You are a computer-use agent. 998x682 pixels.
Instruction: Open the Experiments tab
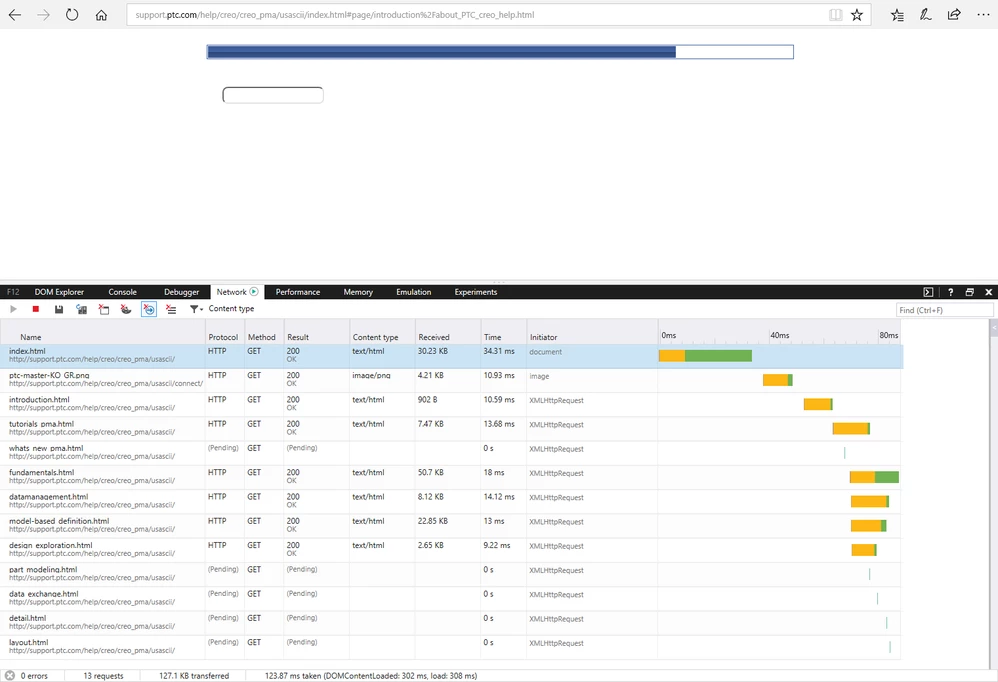click(x=475, y=292)
